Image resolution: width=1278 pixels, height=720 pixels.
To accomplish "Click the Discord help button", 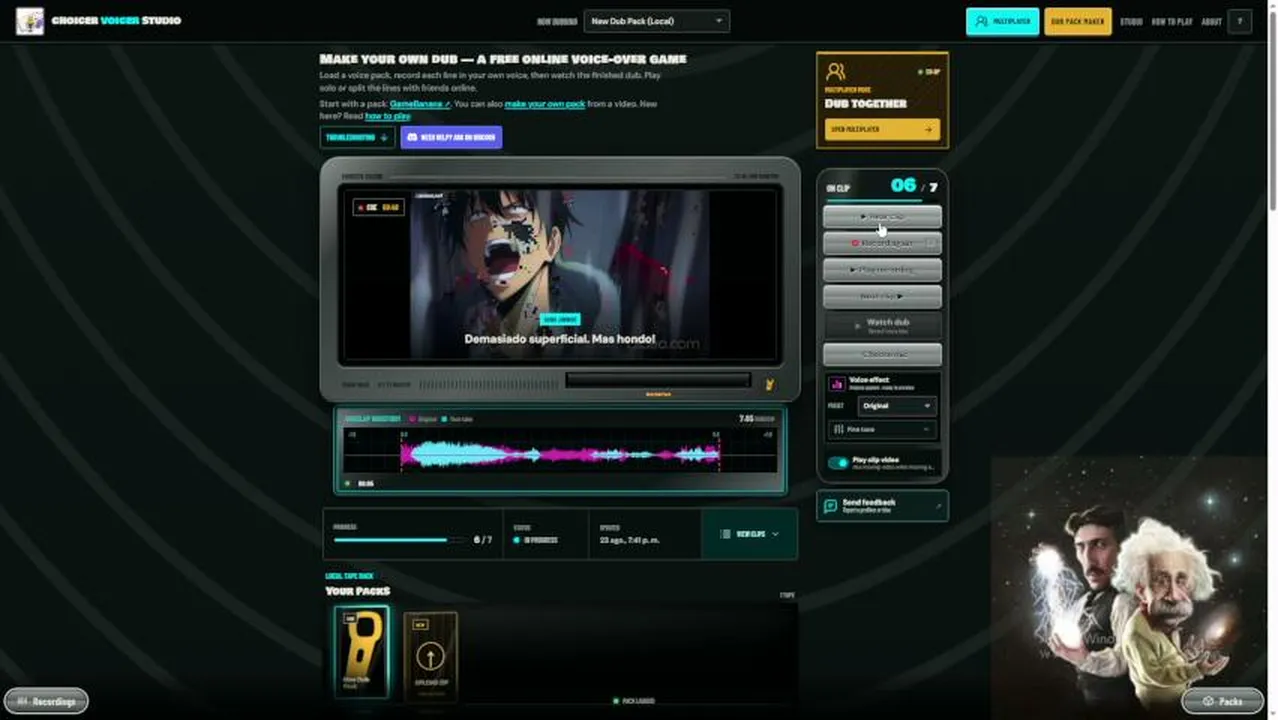I will pyautogui.click(x=451, y=137).
